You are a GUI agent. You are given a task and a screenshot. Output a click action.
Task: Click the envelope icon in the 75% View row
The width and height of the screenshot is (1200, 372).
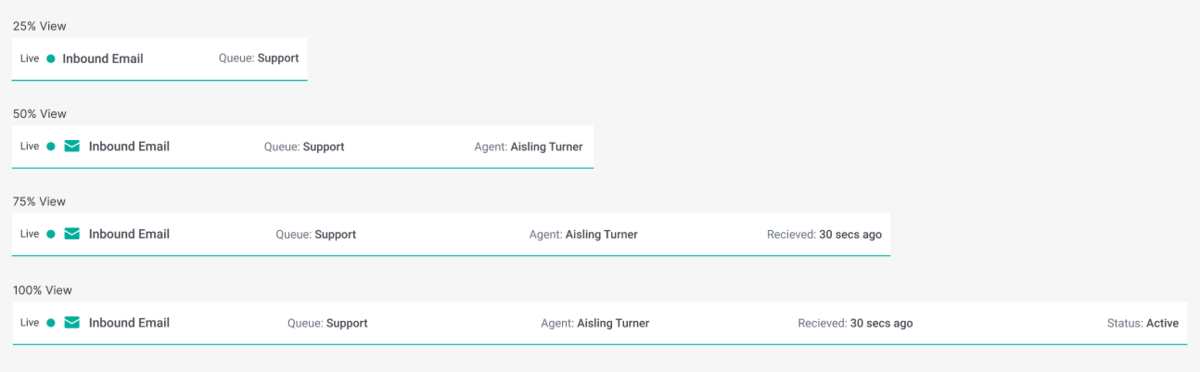72,234
